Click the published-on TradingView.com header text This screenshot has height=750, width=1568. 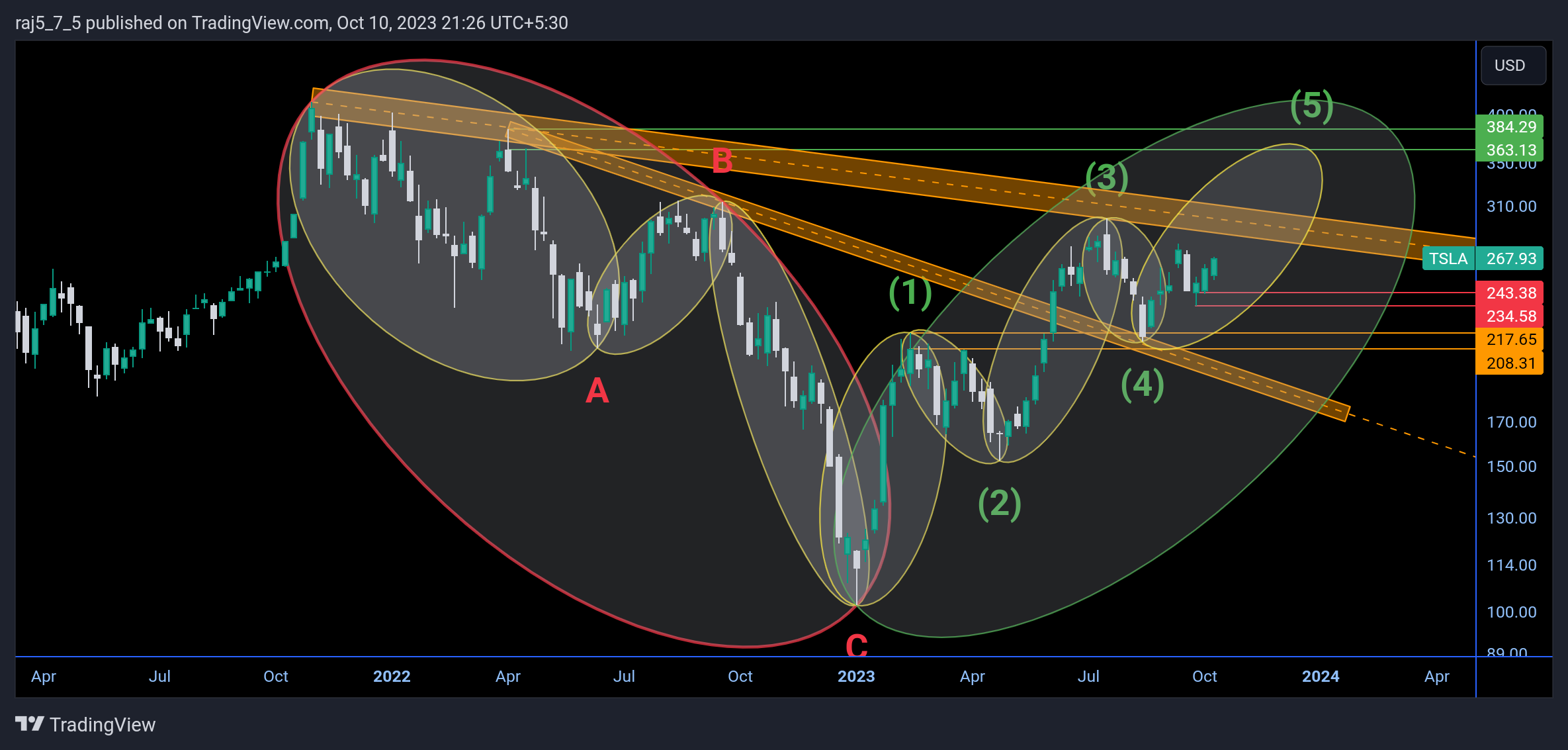[x=292, y=23]
